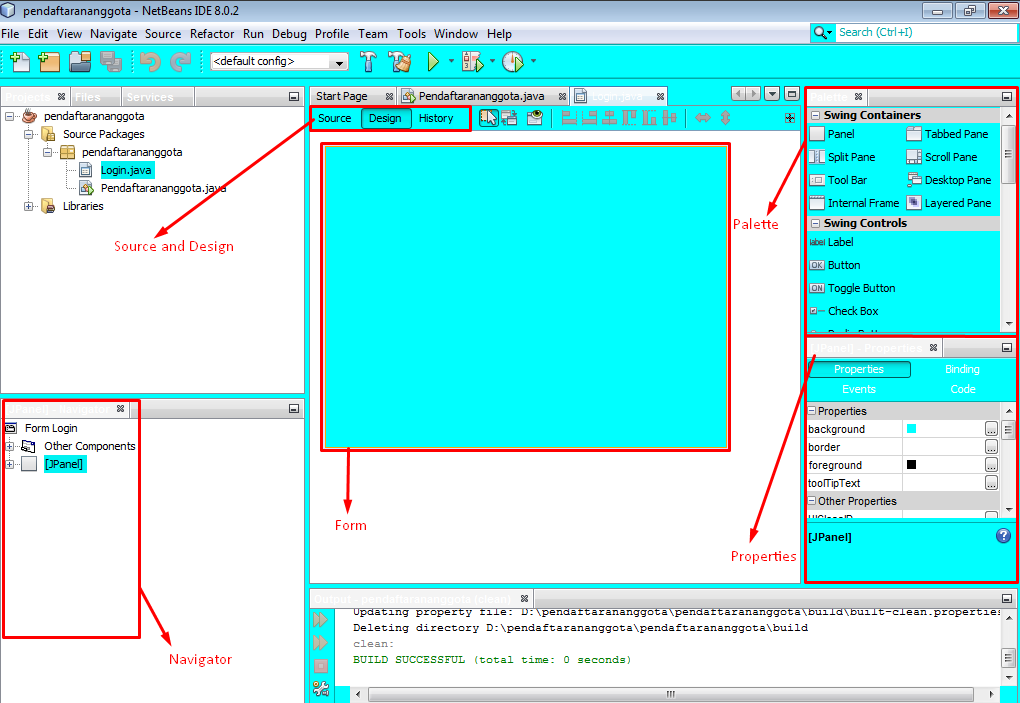Select the Binding toggle in Properties window

click(x=962, y=369)
